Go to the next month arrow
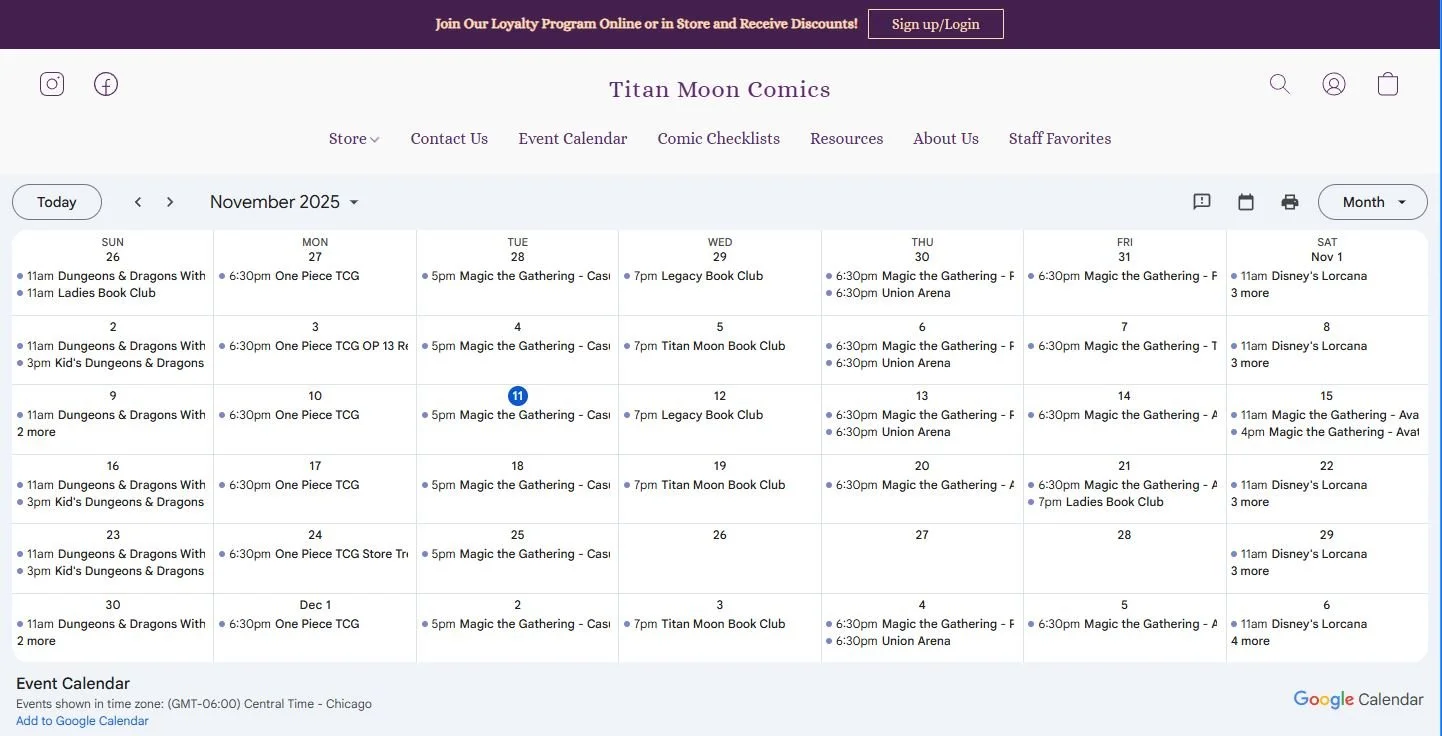Screen dimensions: 1442x736 pyautogui.click(x=170, y=202)
